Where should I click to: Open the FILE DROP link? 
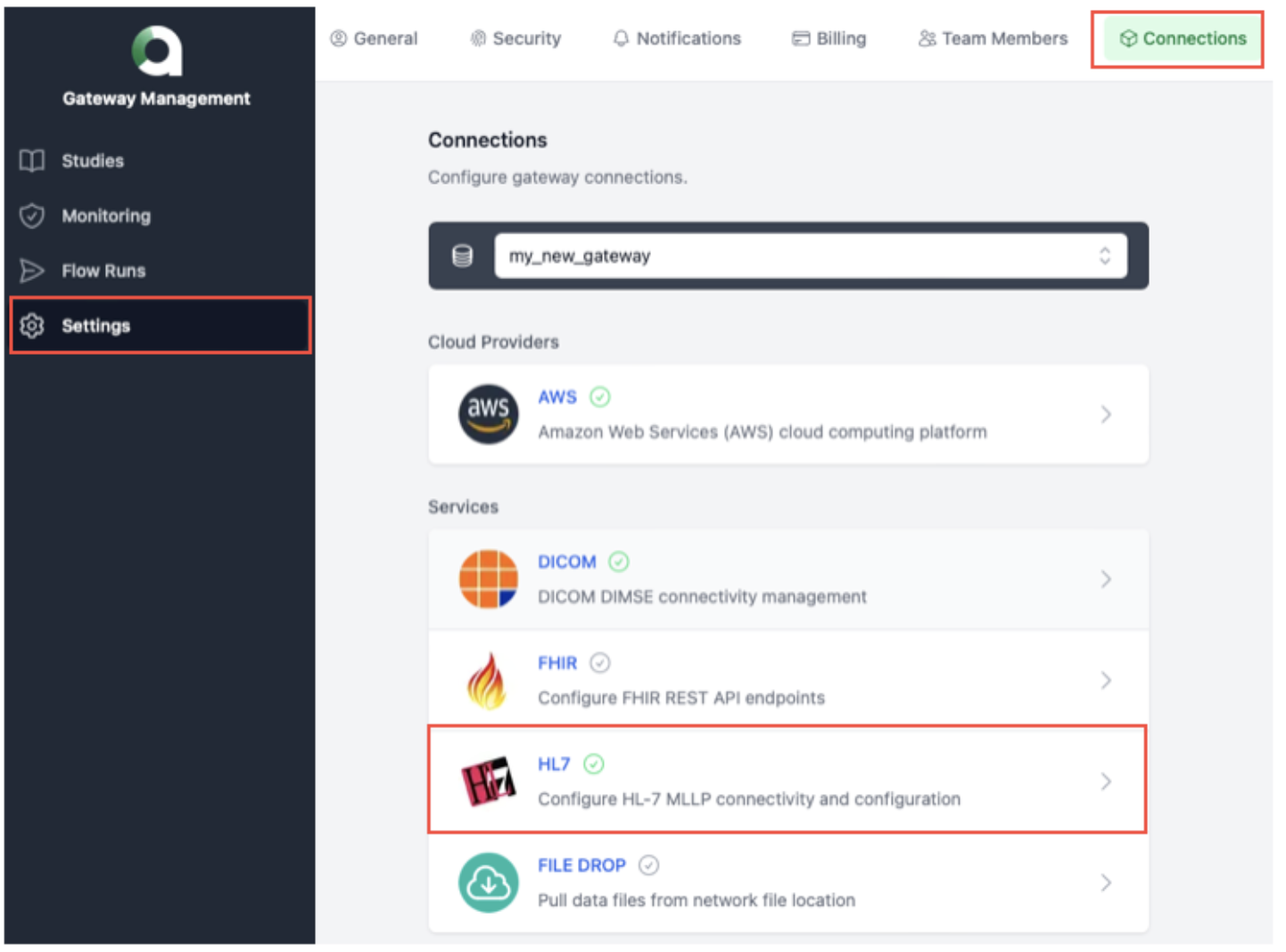(581, 865)
